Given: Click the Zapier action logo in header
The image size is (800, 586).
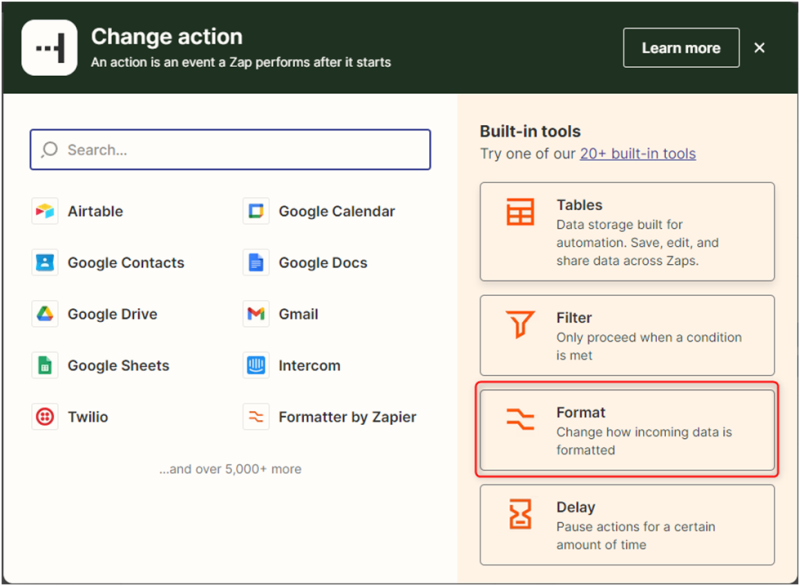Looking at the screenshot, I should click(x=49, y=47).
